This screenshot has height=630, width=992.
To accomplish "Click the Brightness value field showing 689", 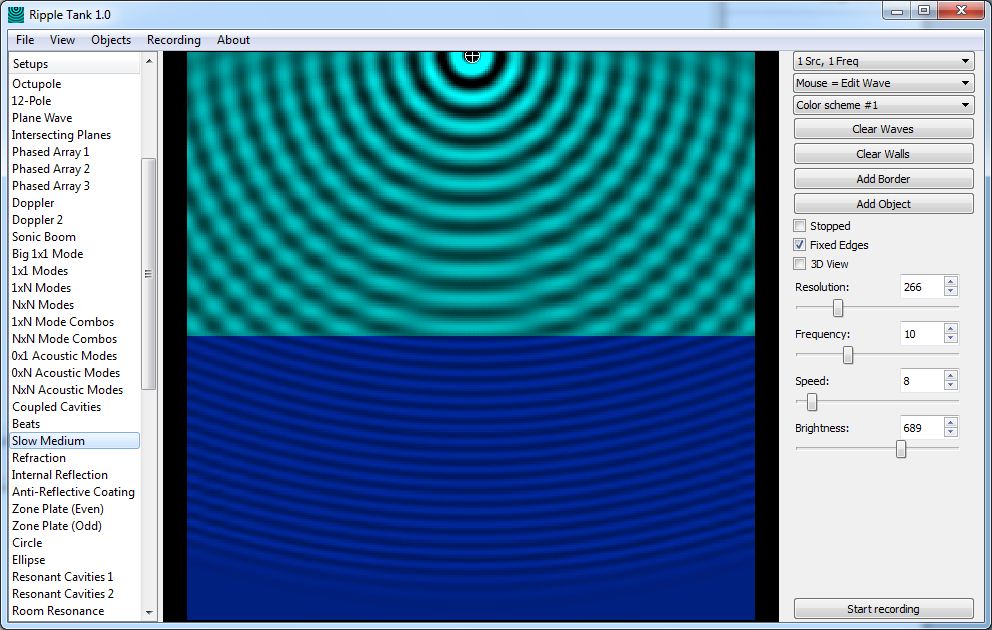I will (922, 428).
